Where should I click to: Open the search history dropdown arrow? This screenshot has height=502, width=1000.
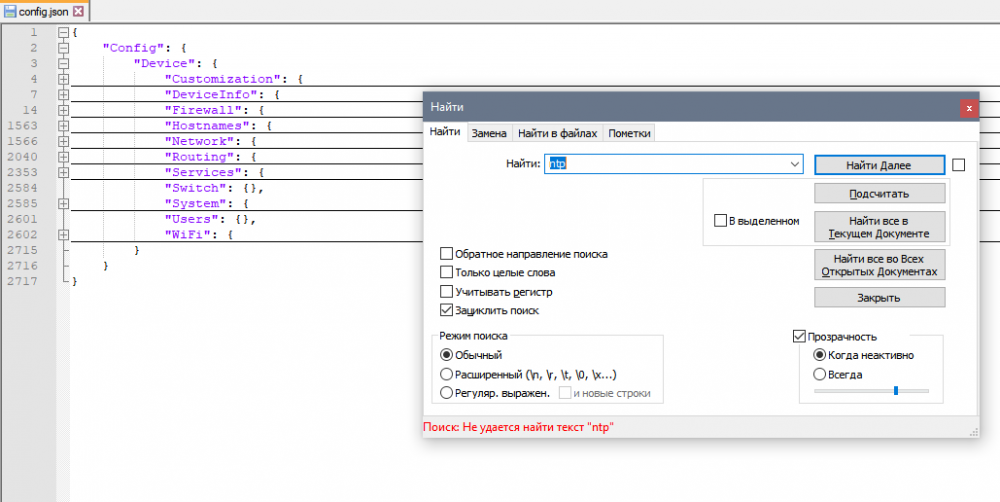pyautogui.click(x=795, y=164)
